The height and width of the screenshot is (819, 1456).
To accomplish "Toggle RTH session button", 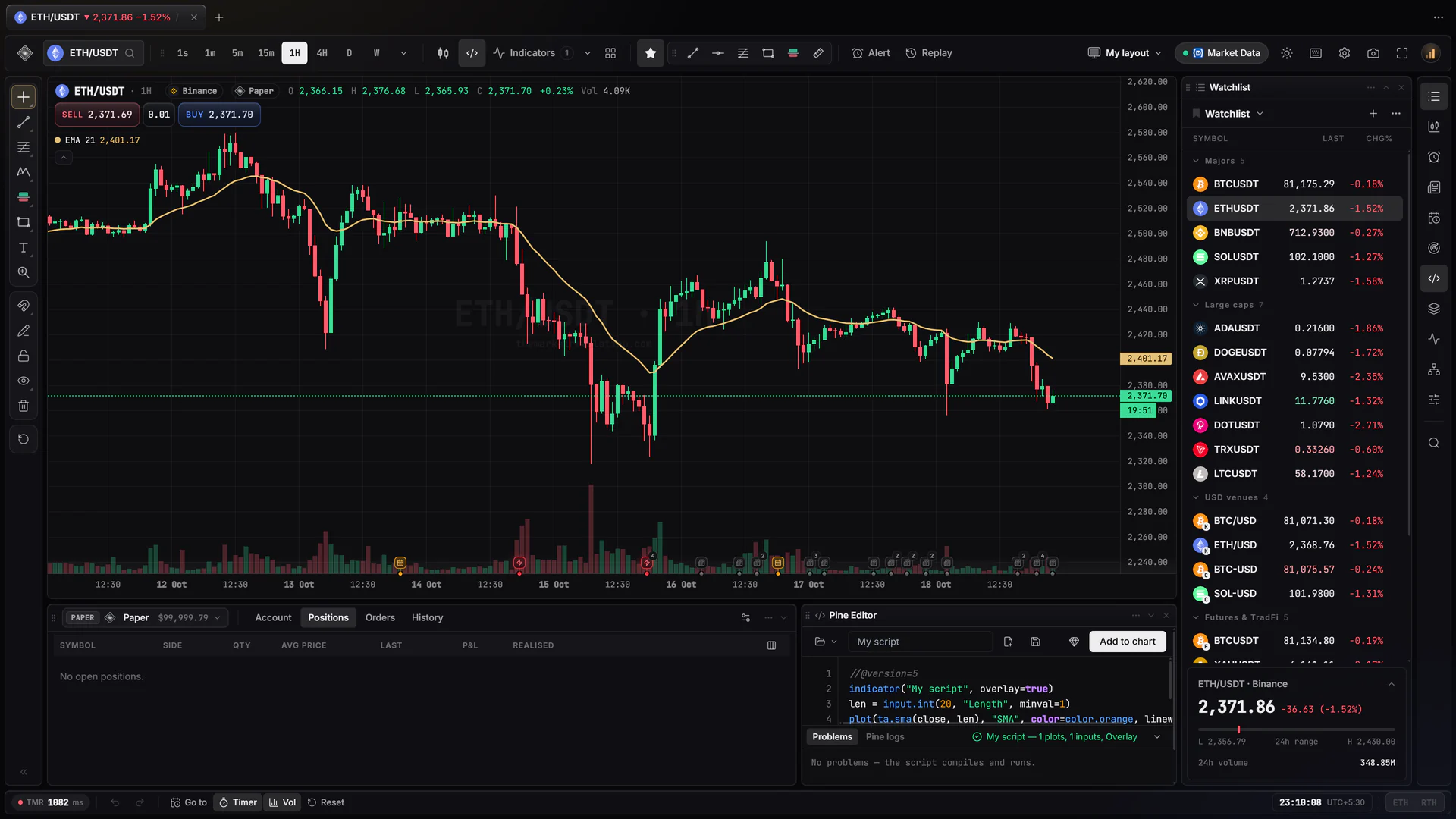I will [1429, 802].
